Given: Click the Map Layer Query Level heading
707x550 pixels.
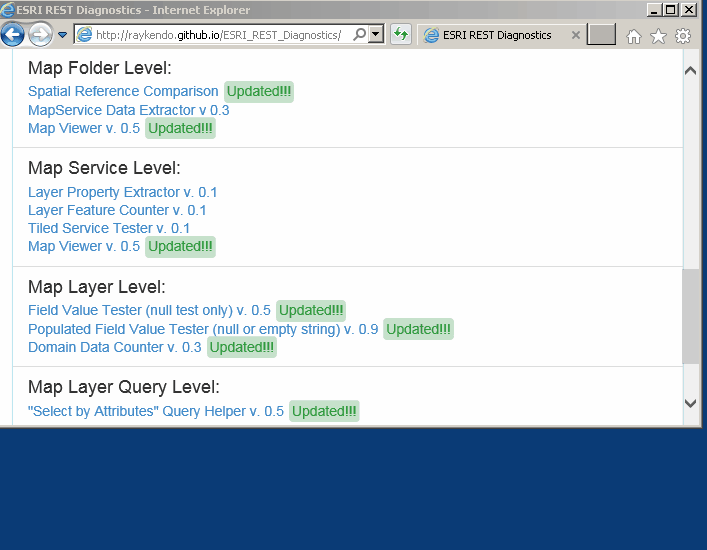Looking at the screenshot, I should coord(124,387).
